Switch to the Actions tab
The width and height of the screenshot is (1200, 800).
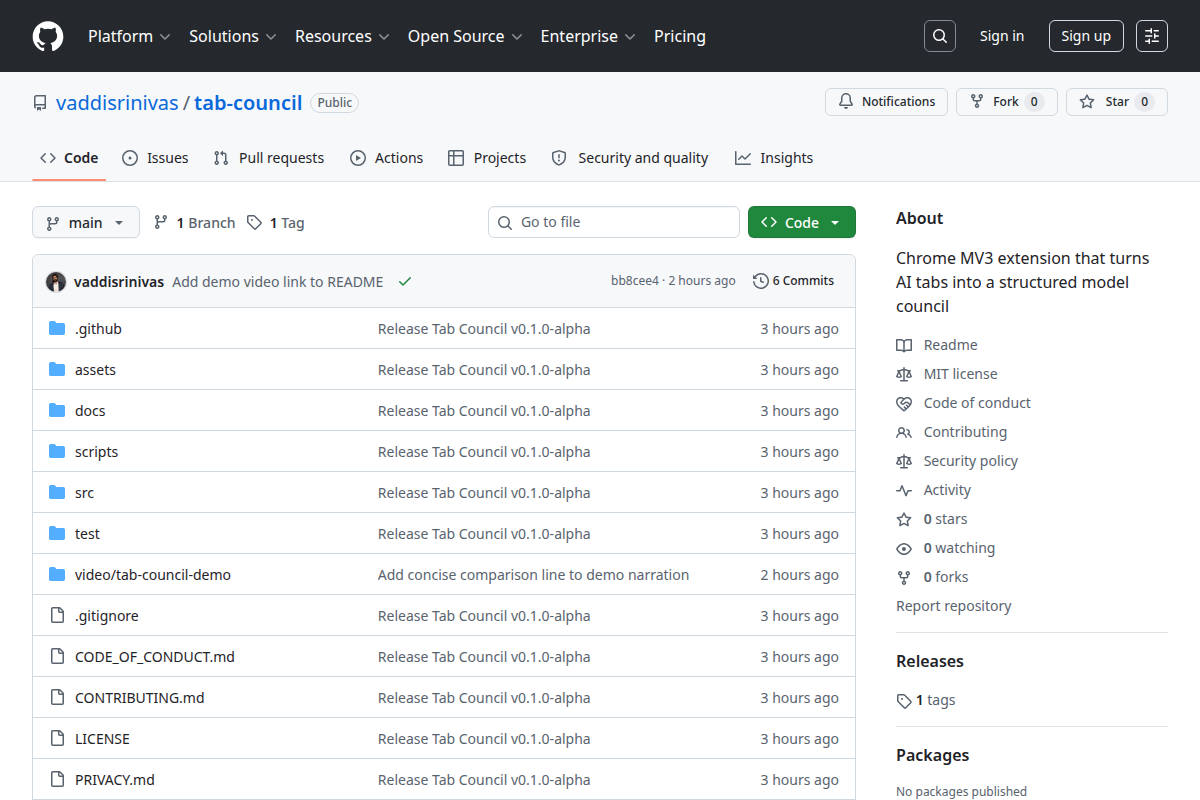tap(387, 158)
